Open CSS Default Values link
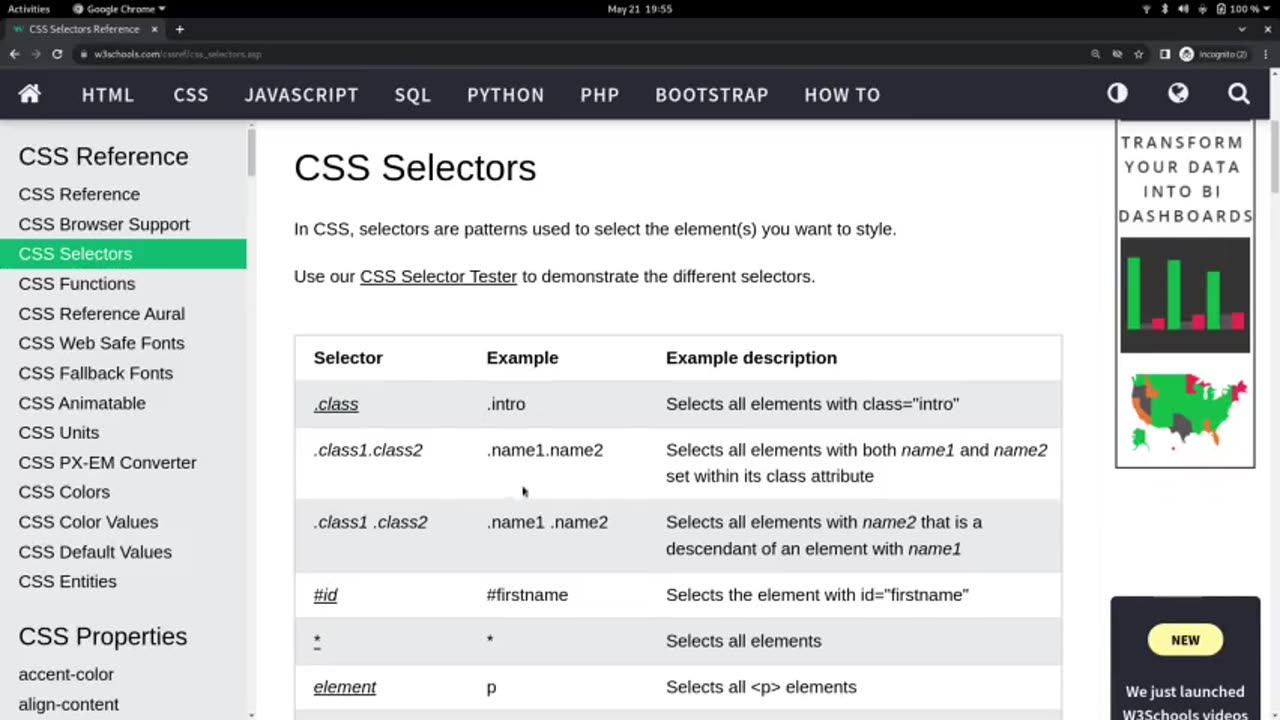 click(95, 552)
